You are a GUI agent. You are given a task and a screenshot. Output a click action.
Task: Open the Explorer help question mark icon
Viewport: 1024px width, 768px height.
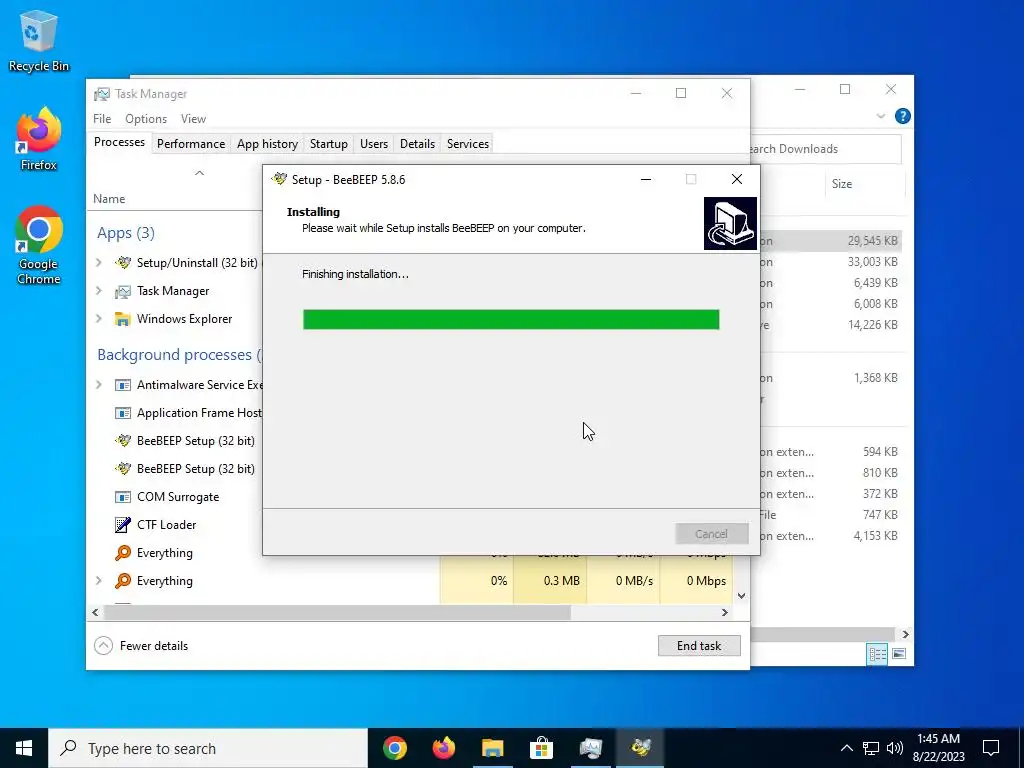tap(903, 116)
